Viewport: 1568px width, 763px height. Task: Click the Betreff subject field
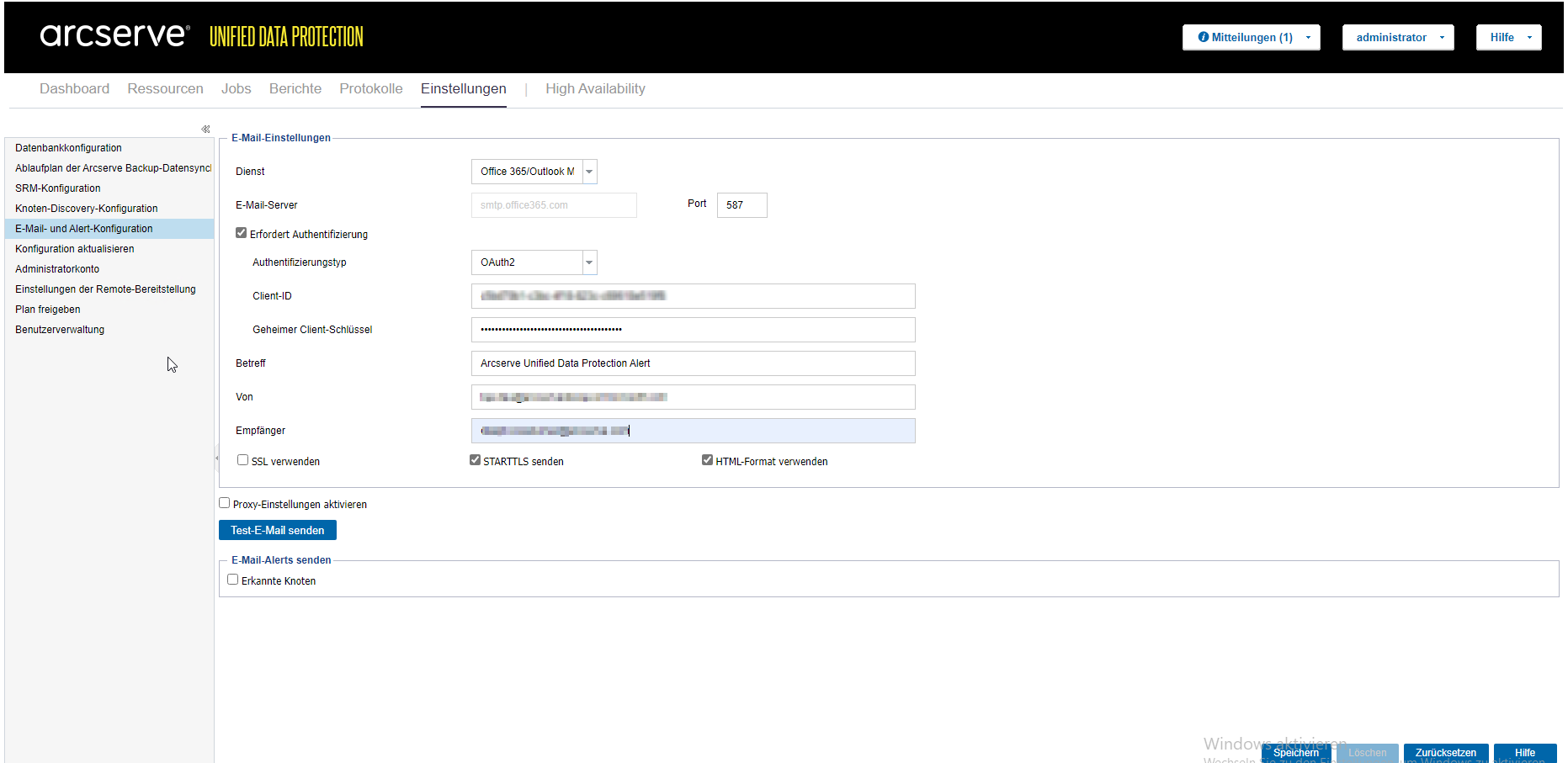[694, 363]
